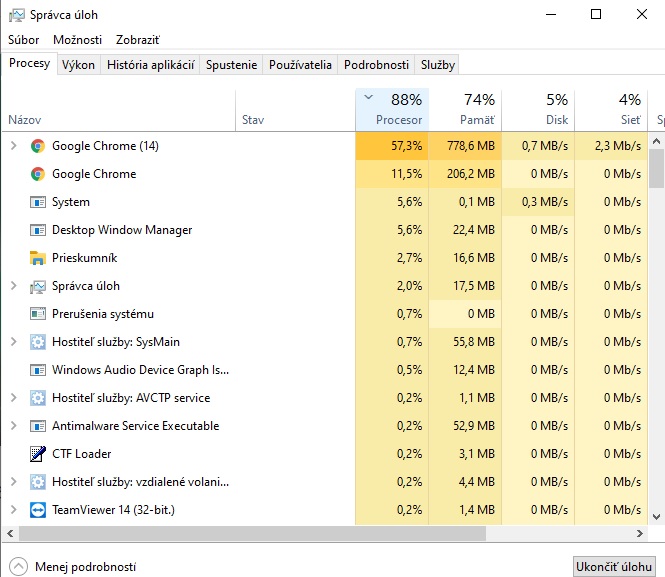Expand the Správca úloh process group
Viewport: 665px width, 577px height.
14,286
